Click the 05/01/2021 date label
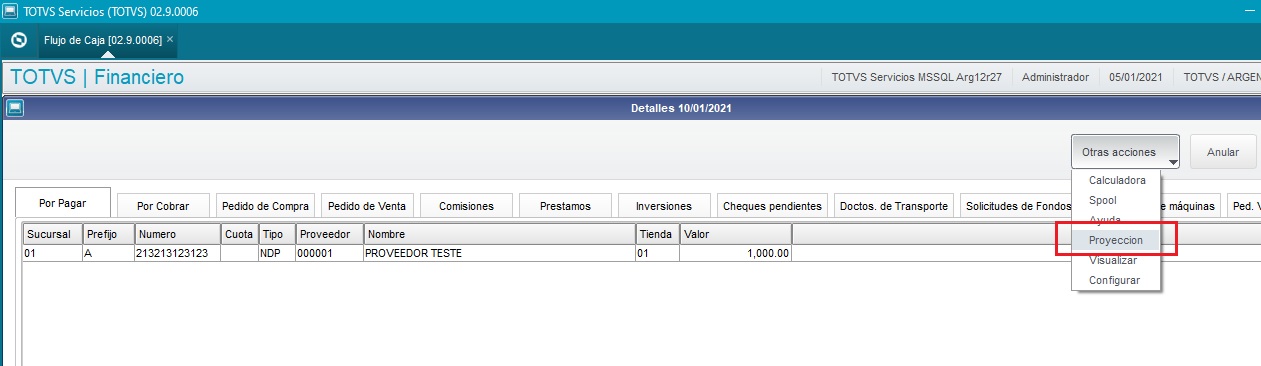 (x=1136, y=77)
